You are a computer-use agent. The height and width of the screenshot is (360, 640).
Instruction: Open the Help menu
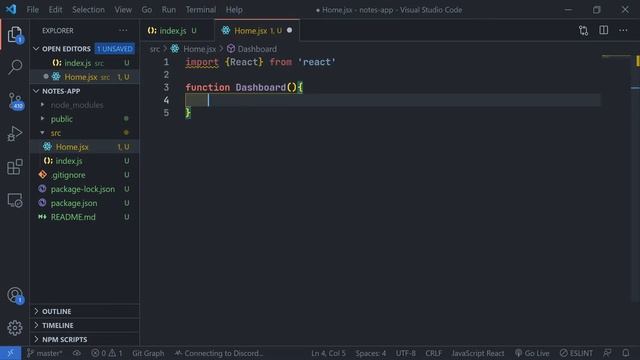coord(234,9)
